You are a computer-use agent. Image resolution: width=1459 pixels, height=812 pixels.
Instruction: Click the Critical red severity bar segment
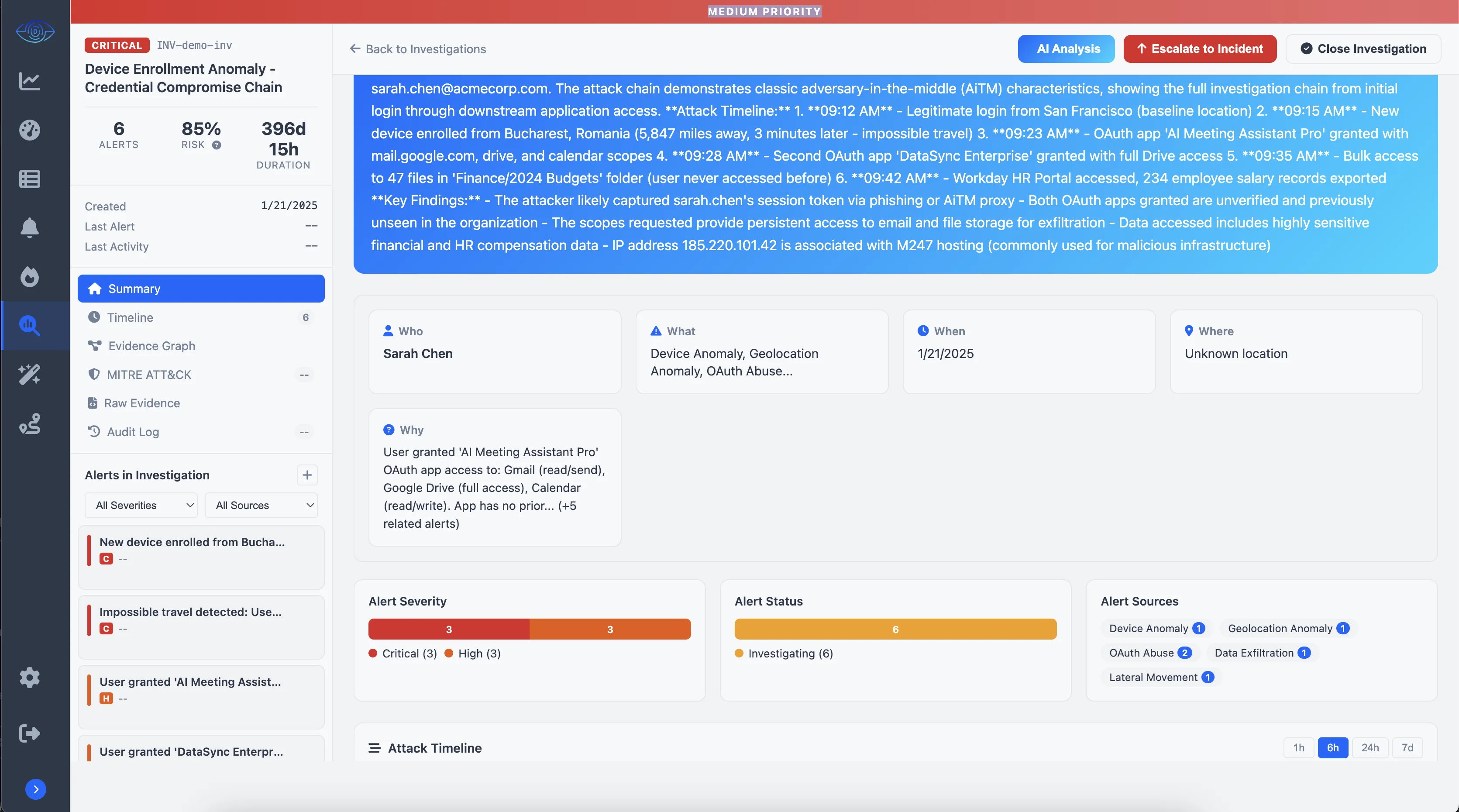pos(449,629)
